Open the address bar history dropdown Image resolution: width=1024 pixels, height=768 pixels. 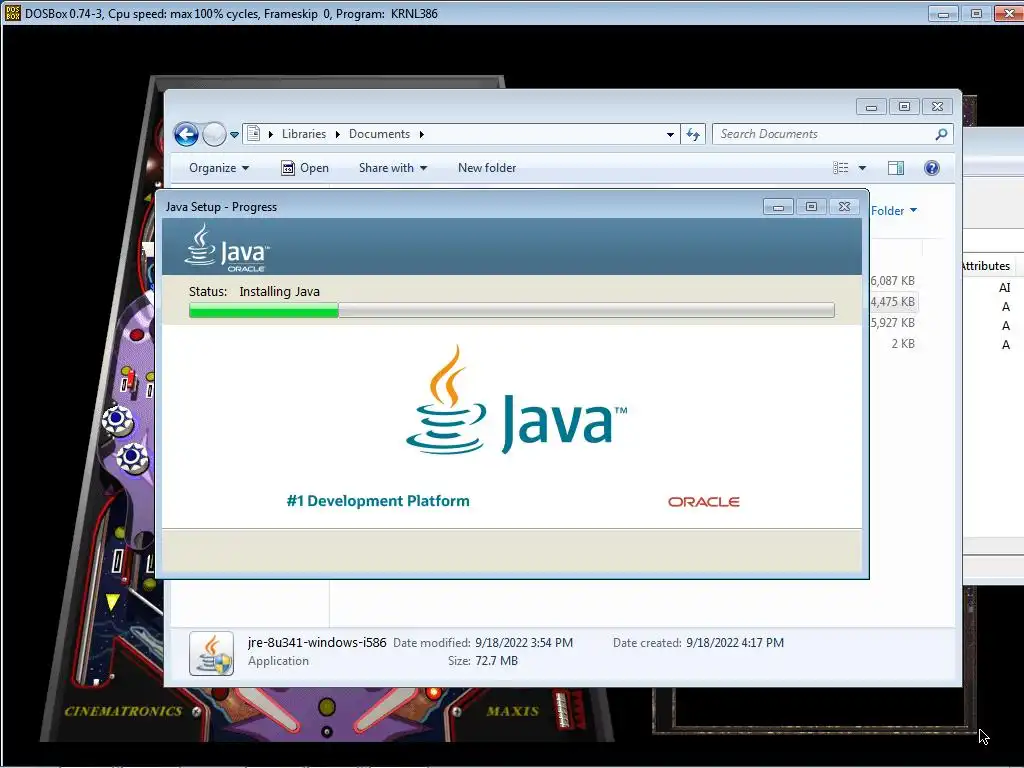[670, 135]
